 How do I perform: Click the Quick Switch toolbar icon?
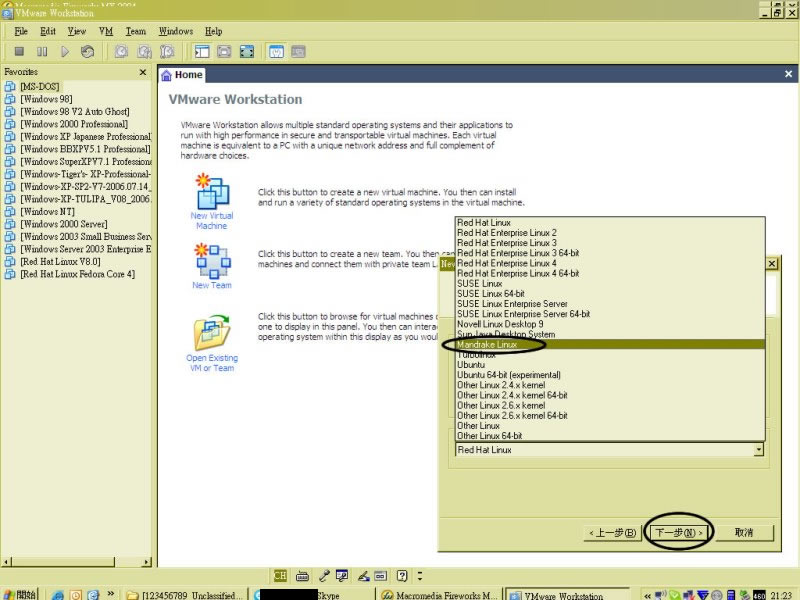click(224, 52)
